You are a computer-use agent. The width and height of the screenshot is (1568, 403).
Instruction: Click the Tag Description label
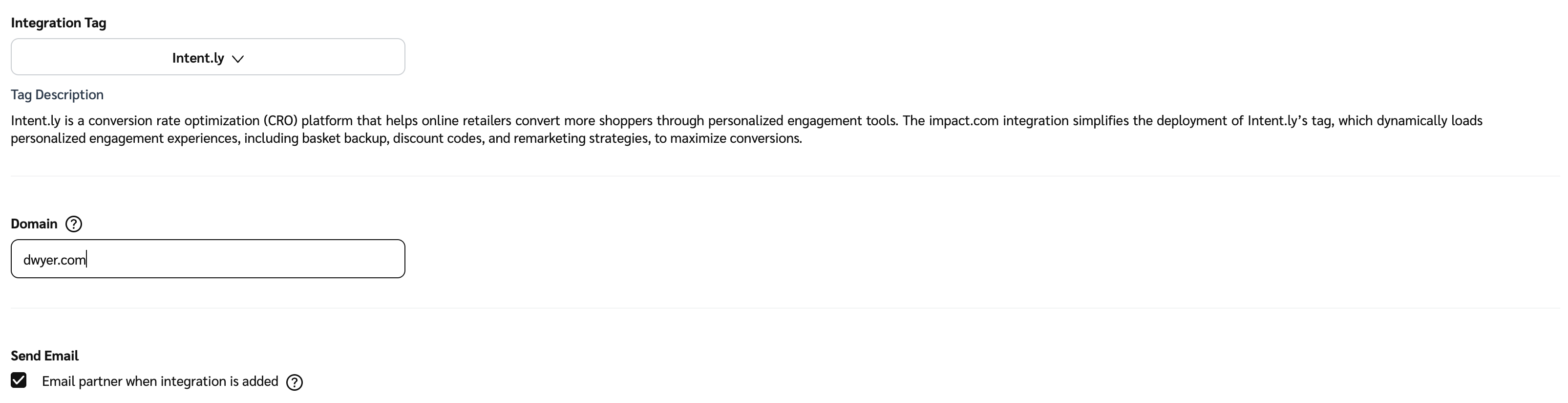(57, 95)
